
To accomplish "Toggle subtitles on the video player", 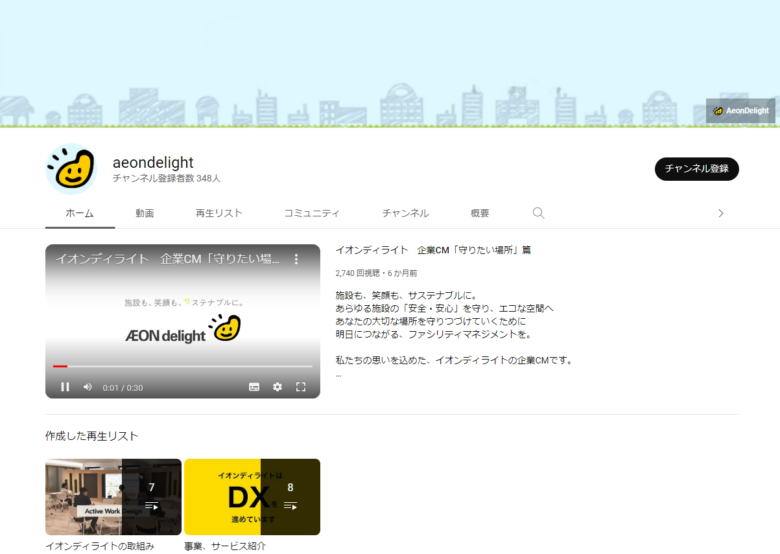I will tap(254, 387).
